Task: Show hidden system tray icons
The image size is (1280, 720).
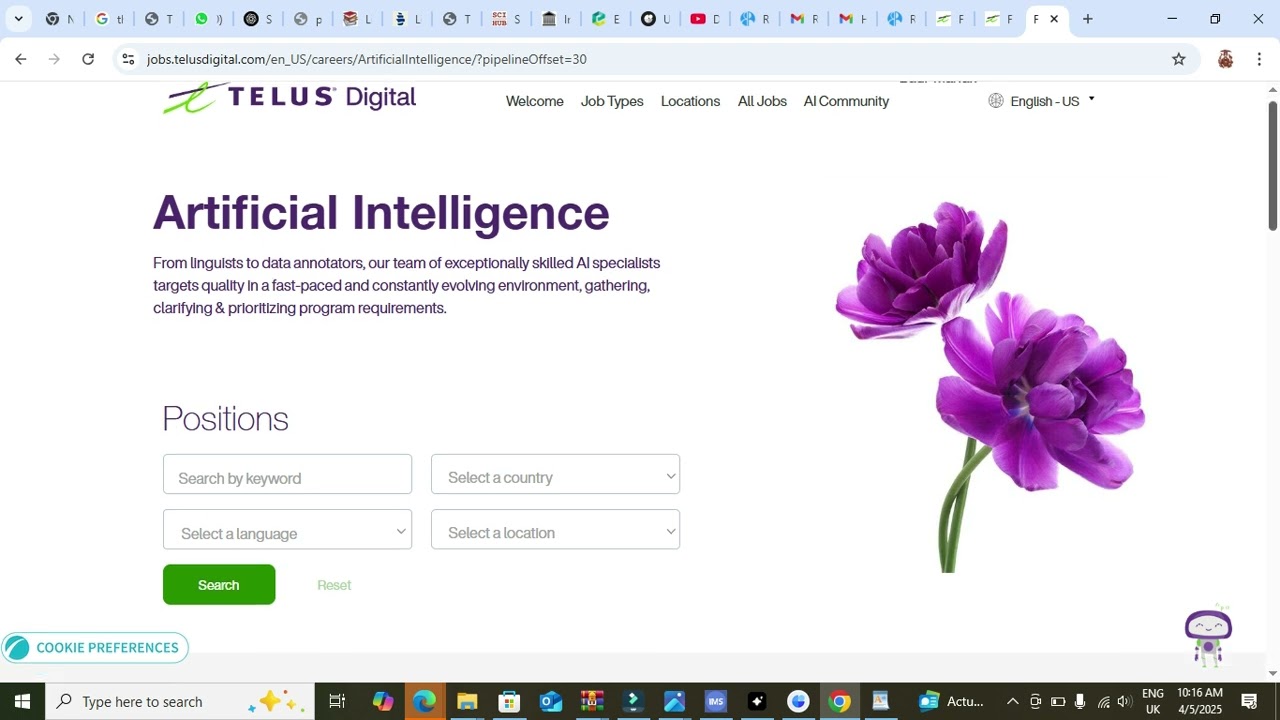Action: click(1012, 701)
